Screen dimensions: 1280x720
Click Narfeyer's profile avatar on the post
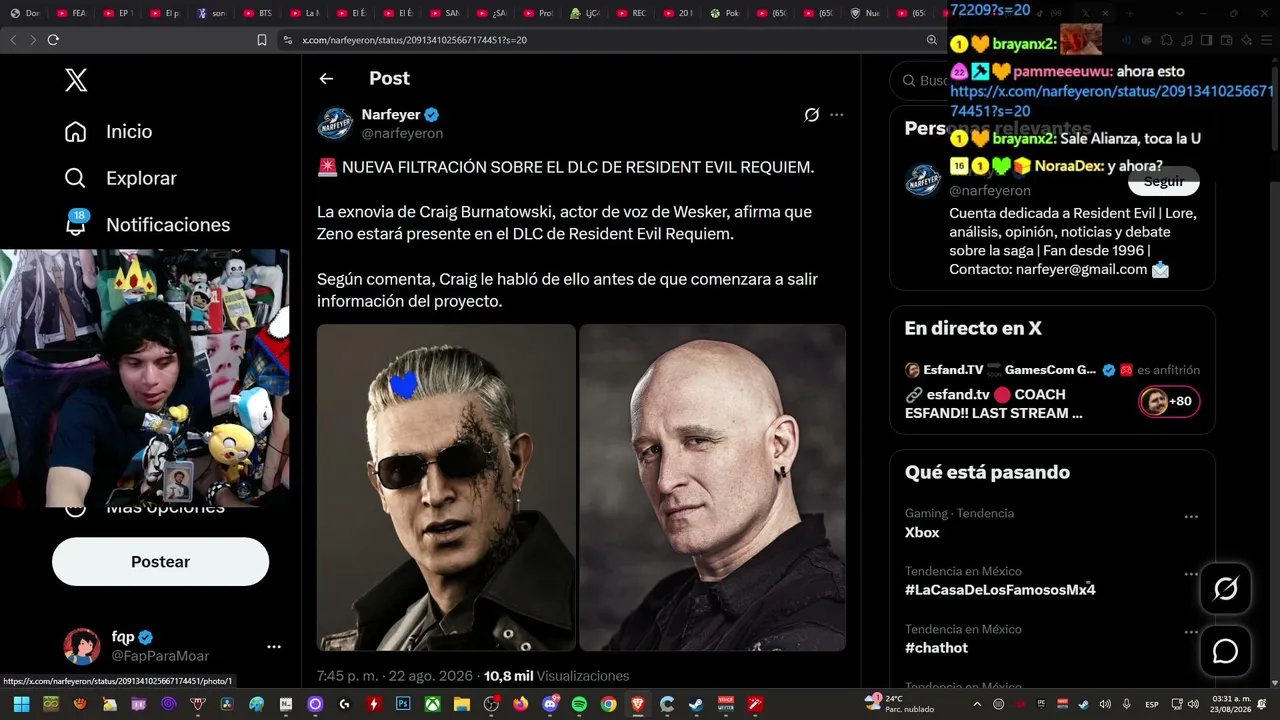335,123
